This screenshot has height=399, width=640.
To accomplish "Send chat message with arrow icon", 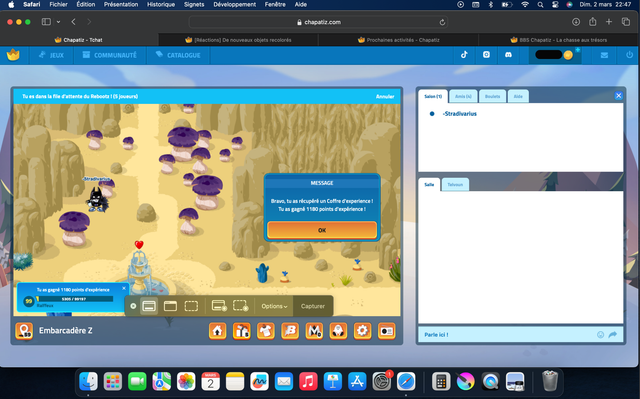I will pyautogui.click(x=613, y=335).
